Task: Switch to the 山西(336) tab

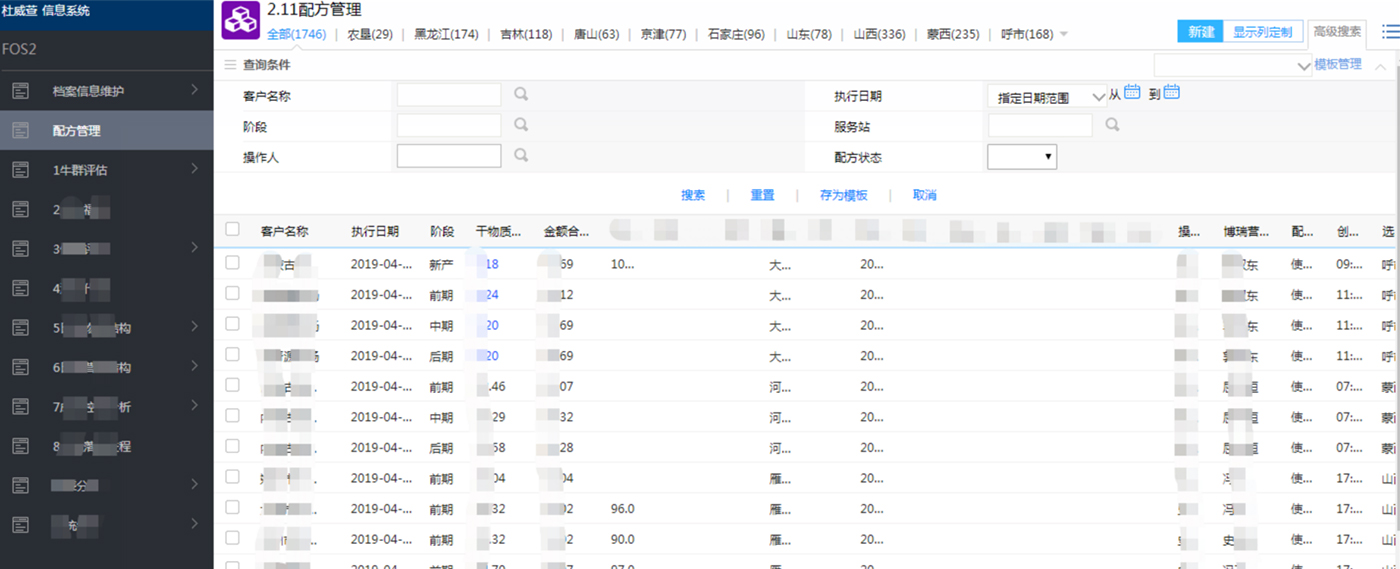Action: 879,34
